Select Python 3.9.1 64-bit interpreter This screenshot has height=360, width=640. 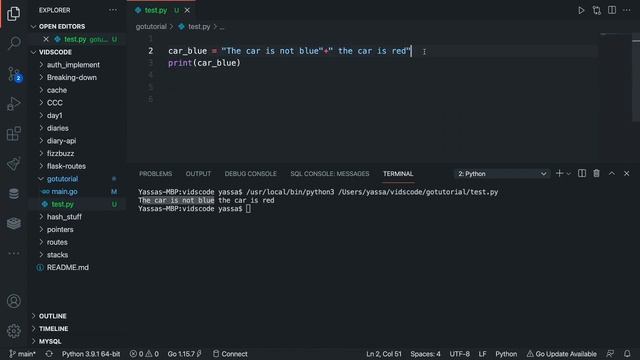tap(91, 354)
